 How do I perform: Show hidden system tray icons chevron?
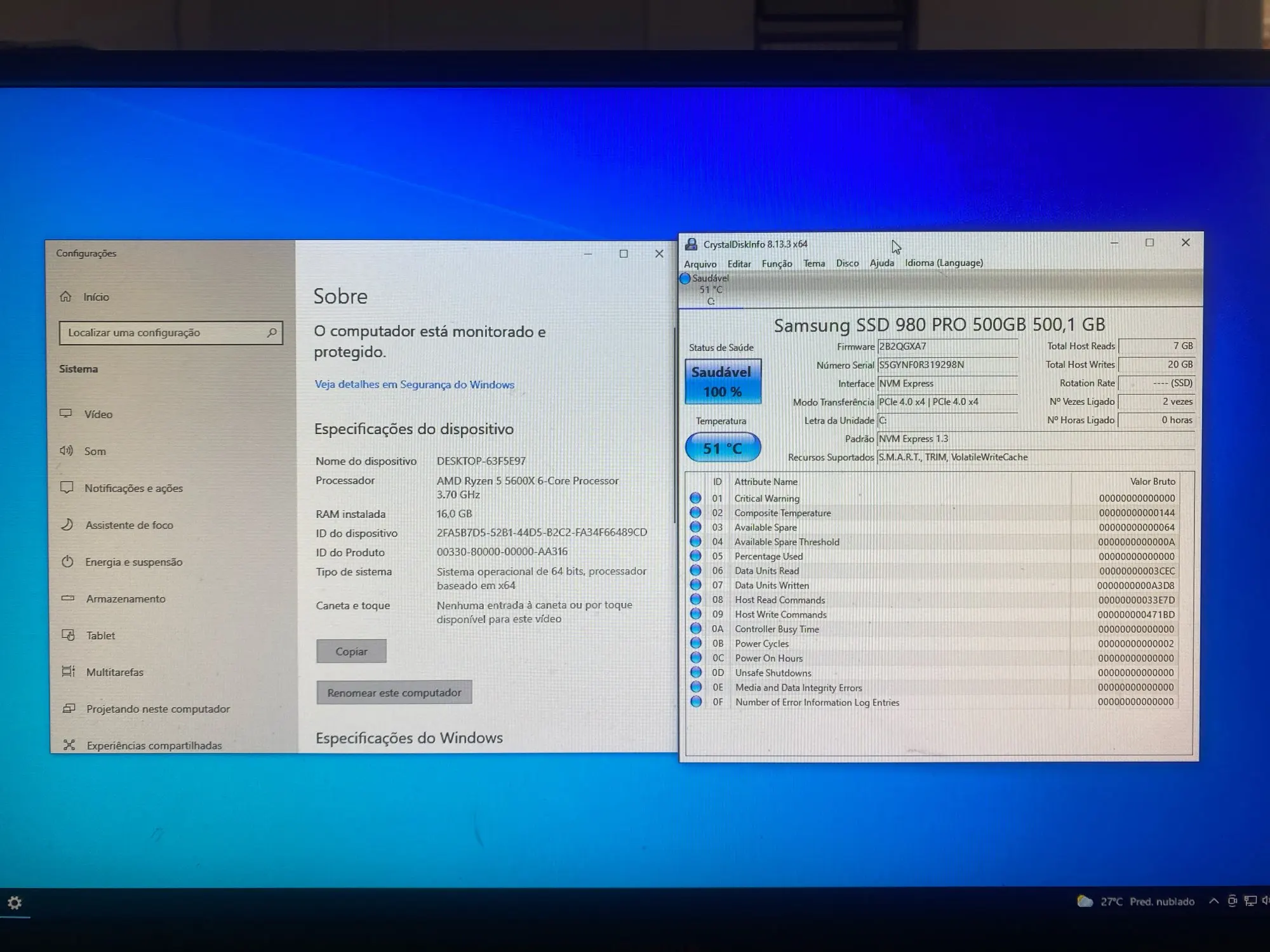1213,901
